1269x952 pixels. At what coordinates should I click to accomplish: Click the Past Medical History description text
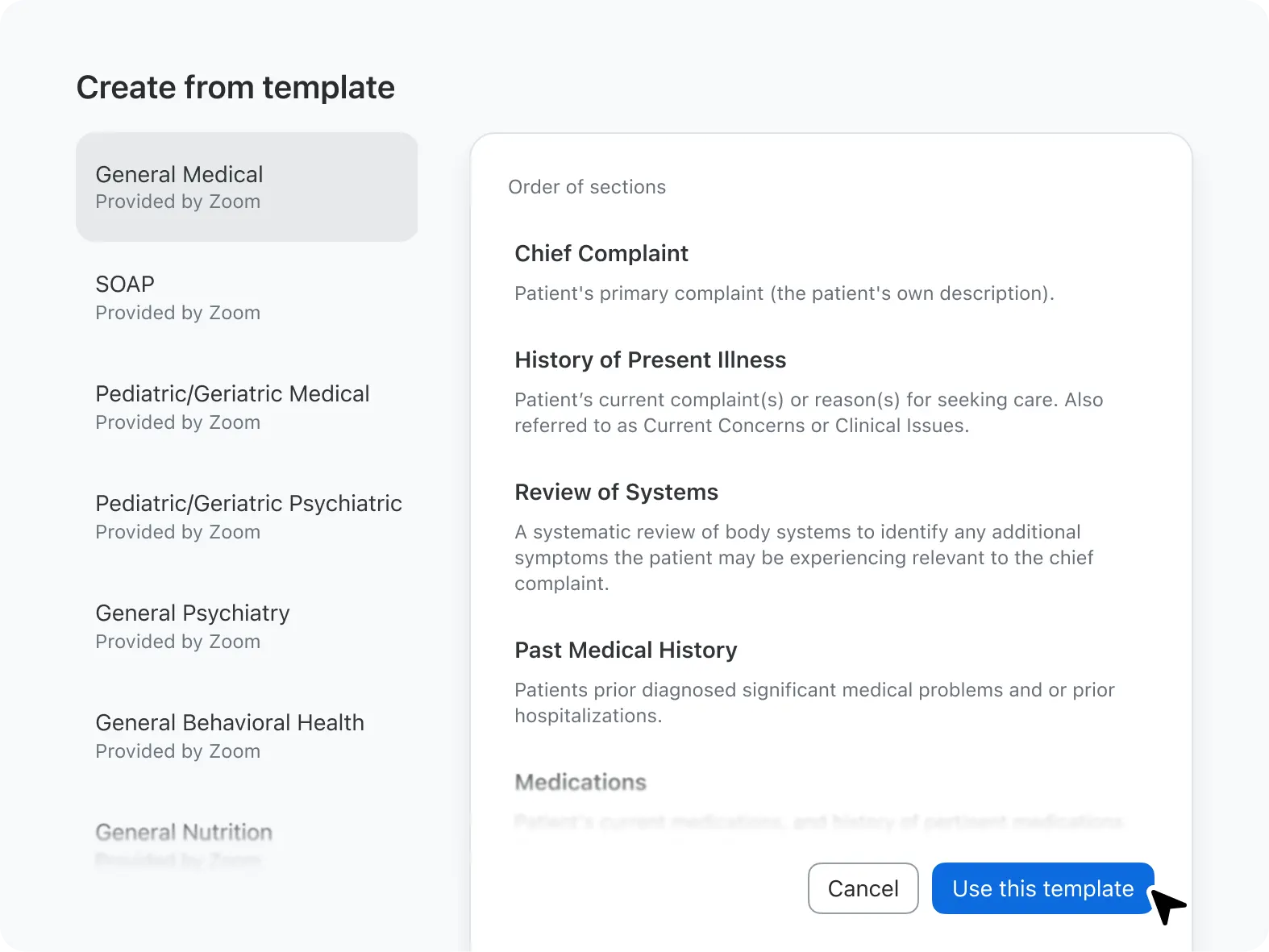814,703
